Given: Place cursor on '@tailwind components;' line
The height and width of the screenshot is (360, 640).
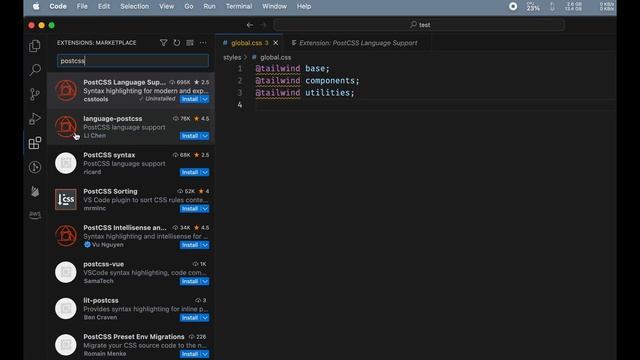Looking at the screenshot, I should pyautogui.click(x=307, y=81).
